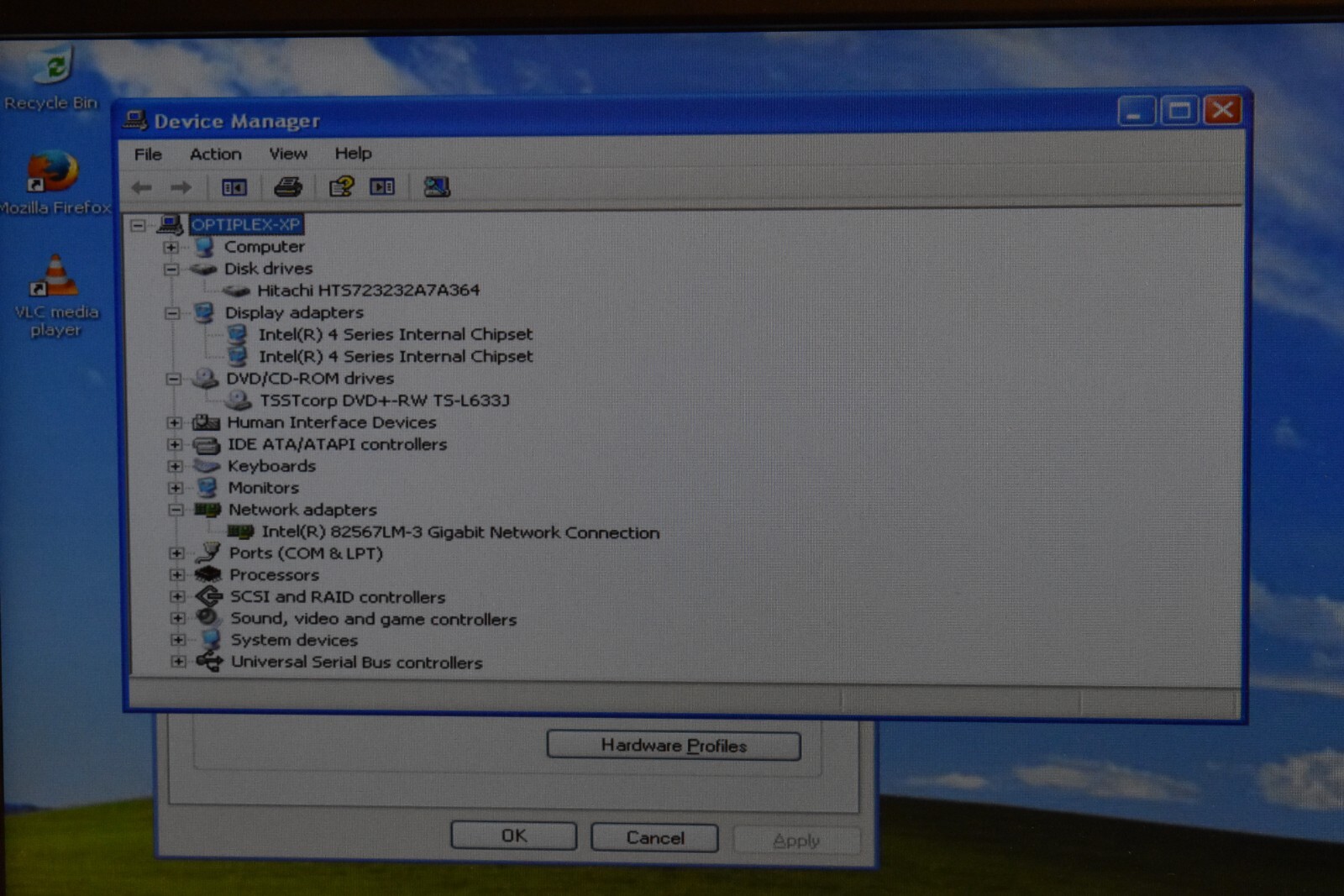Collapse the DVD/CD-ROM drives category
This screenshot has width=1344, height=896.
pyautogui.click(x=173, y=379)
